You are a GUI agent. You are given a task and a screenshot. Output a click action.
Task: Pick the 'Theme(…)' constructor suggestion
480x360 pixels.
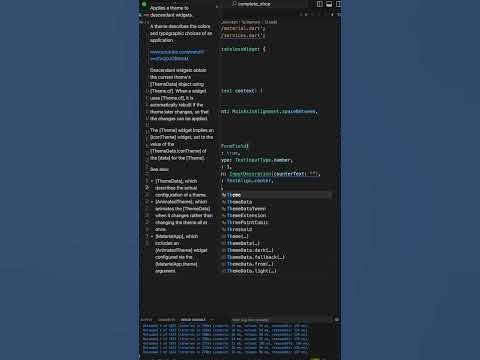(x=277, y=236)
